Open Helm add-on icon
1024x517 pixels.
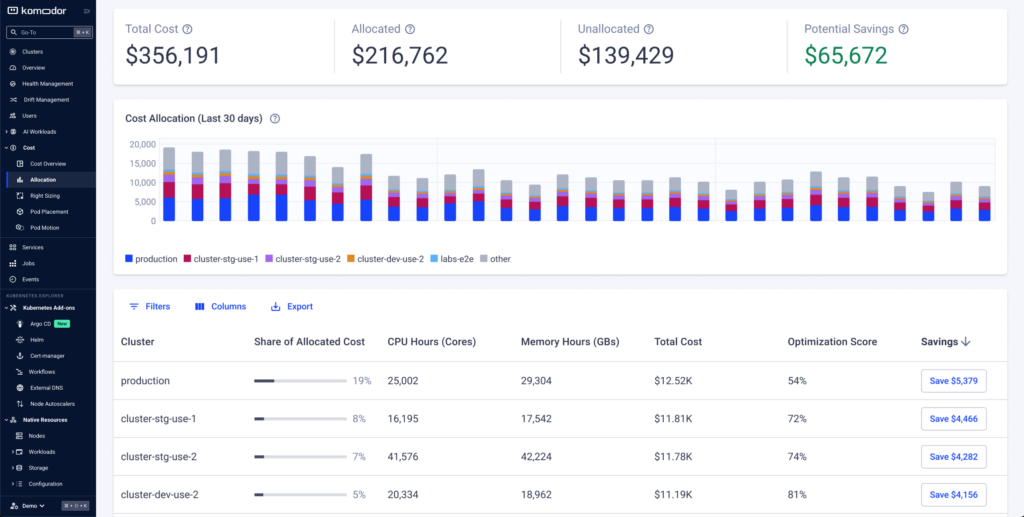(20, 340)
